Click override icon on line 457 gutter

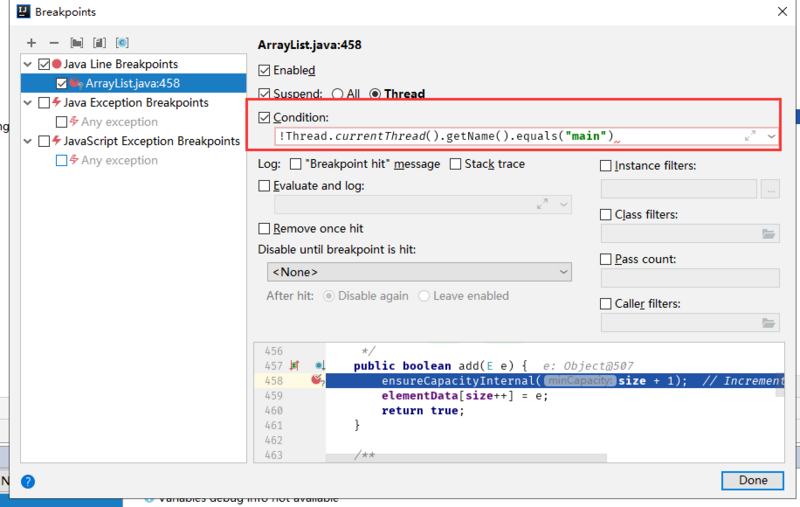294,365
